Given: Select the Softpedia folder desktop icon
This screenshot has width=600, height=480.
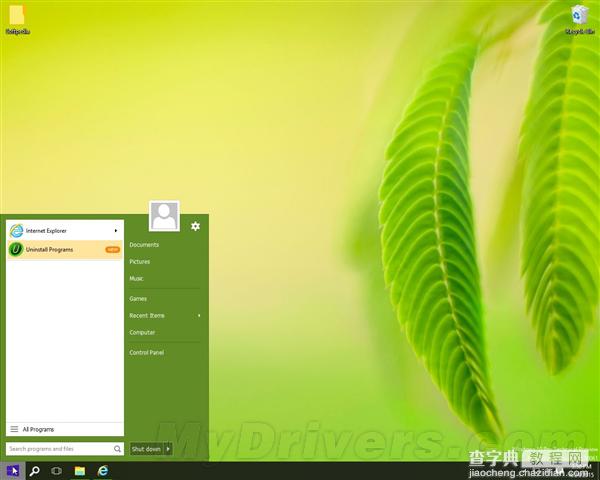Looking at the screenshot, I should coord(17,20).
